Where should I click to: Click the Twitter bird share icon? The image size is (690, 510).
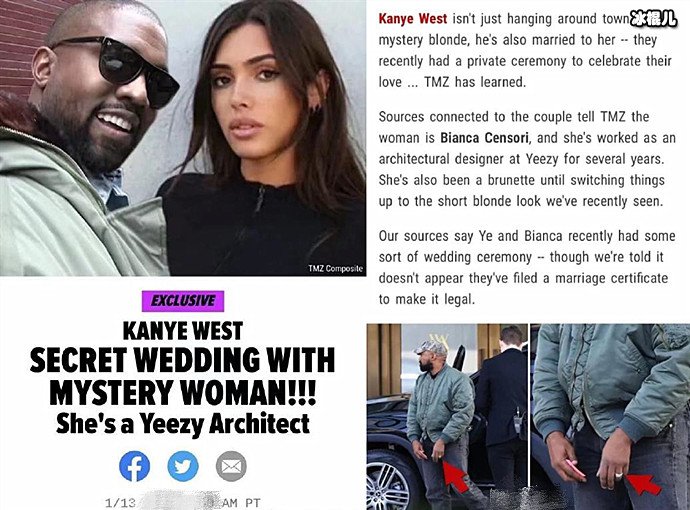click(183, 466)
